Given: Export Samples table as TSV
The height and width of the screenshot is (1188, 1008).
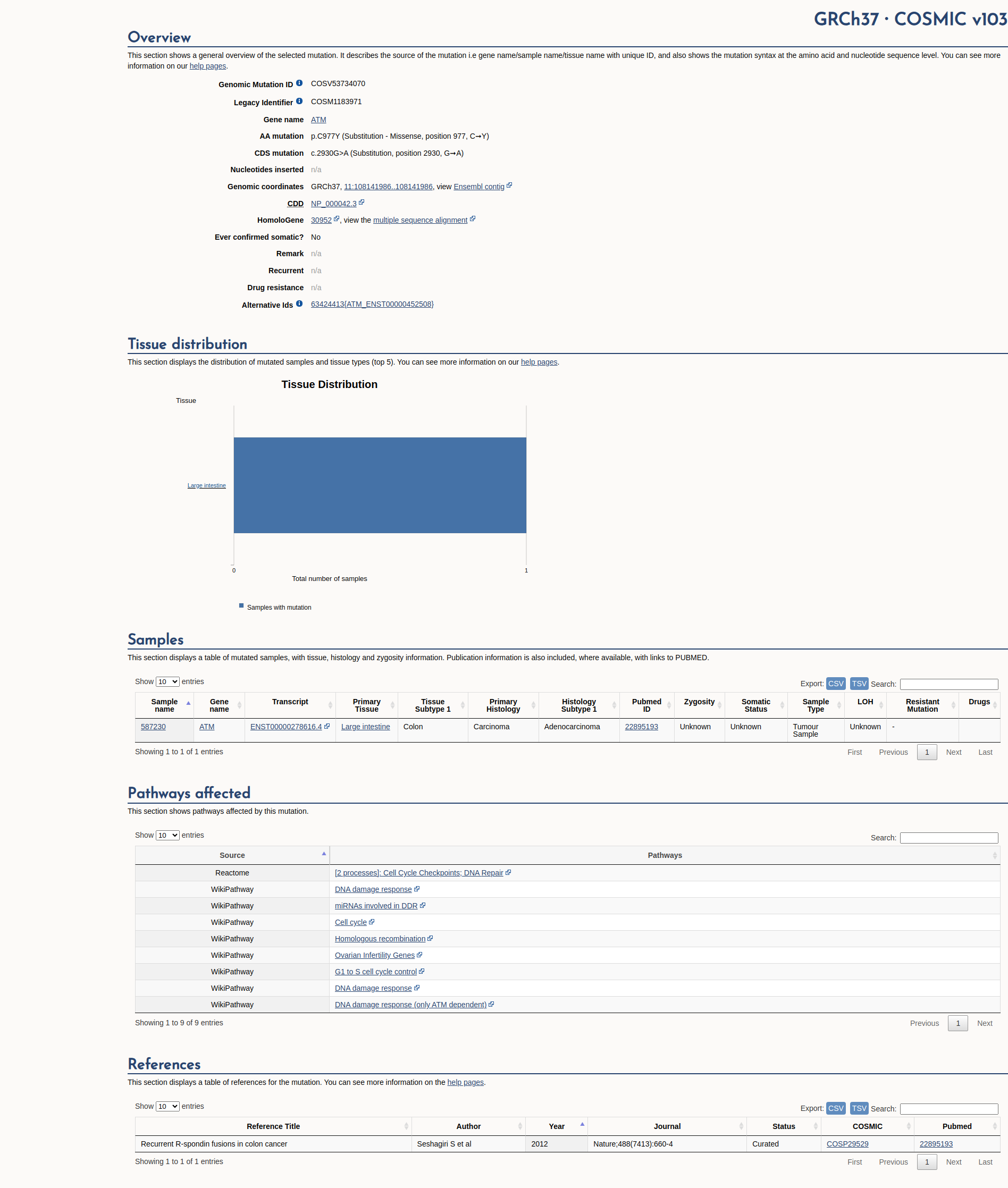Looking at the screenshot, I should click(x=859, y=684).
